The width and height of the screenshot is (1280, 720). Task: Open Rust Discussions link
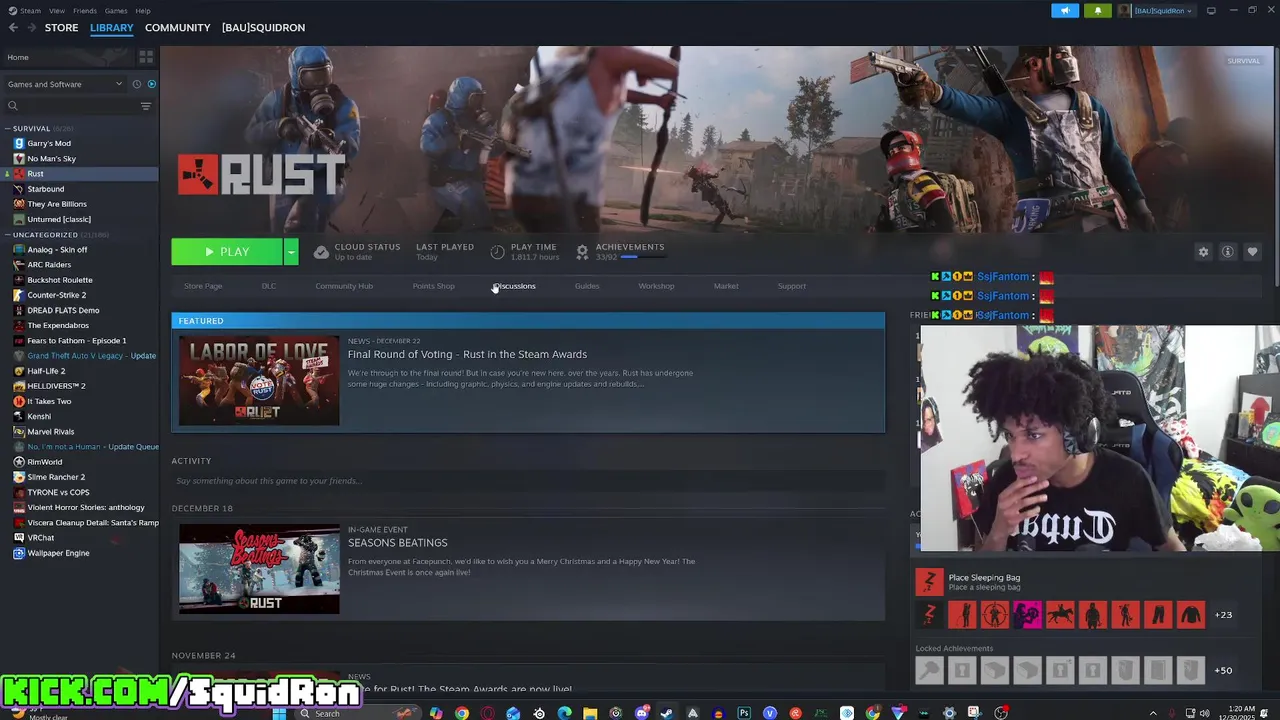point(514,286)
